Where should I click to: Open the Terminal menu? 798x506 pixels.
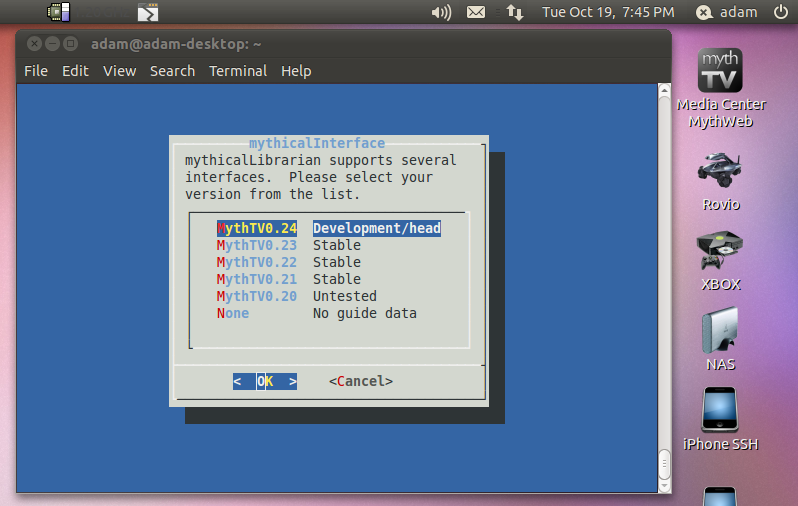[238, 71]
